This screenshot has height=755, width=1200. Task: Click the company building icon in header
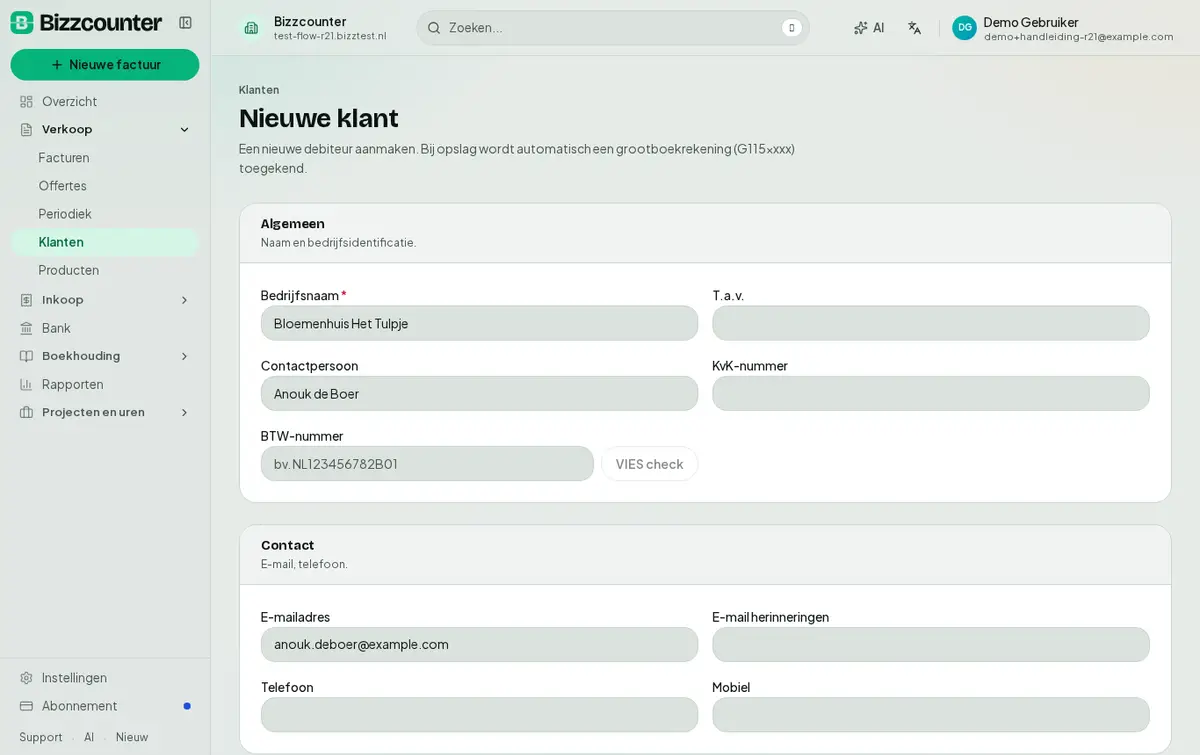[251, 28]
